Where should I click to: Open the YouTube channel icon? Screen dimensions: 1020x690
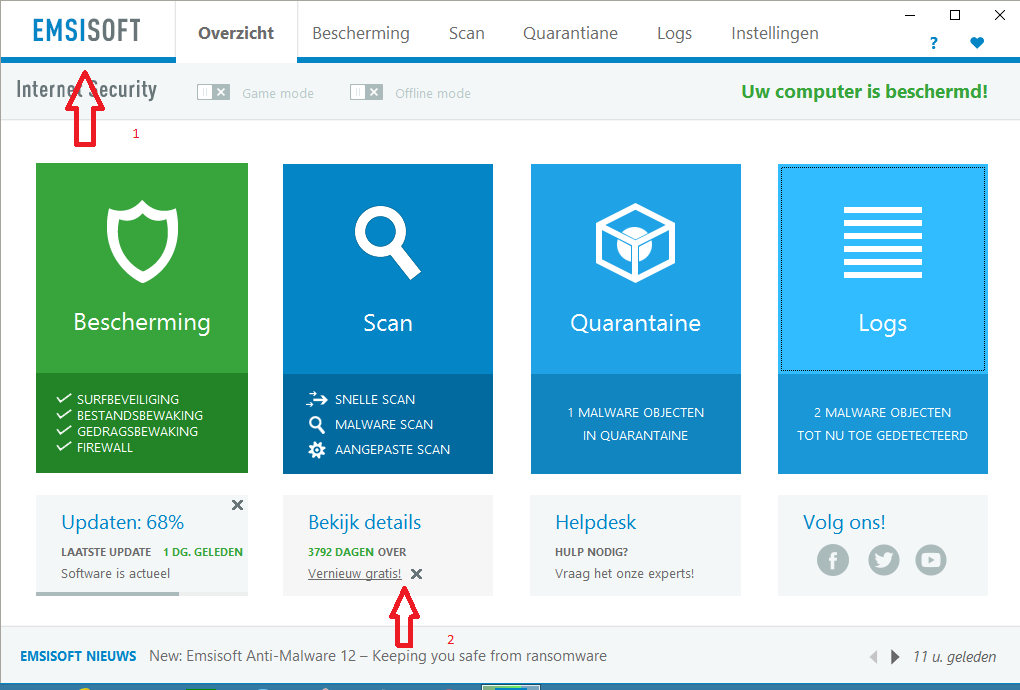click(931, 560)
